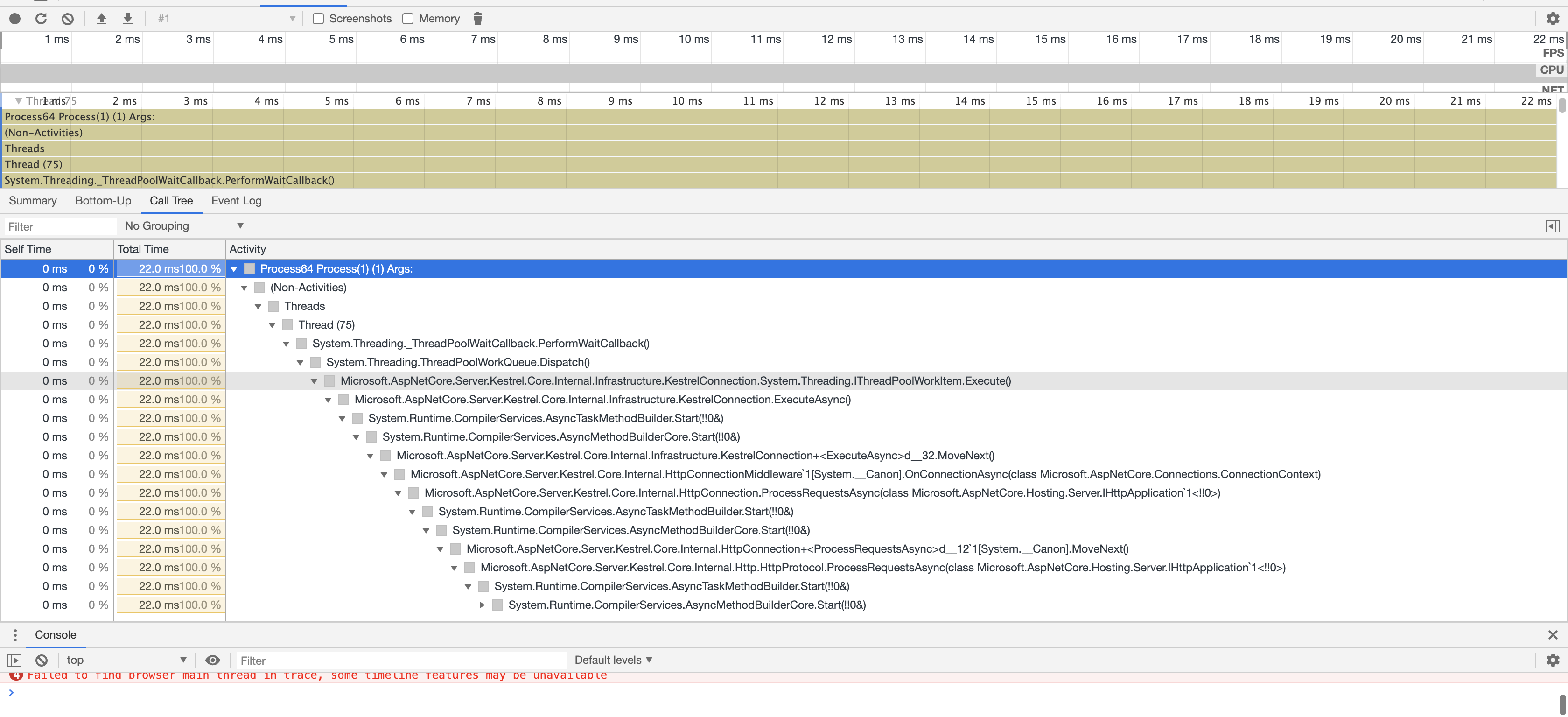Viewport: 1568px width, 717px height.
Task: Select HttpProtocol.ProcessRequestsAsync tree row
Action: click(784, 568)
